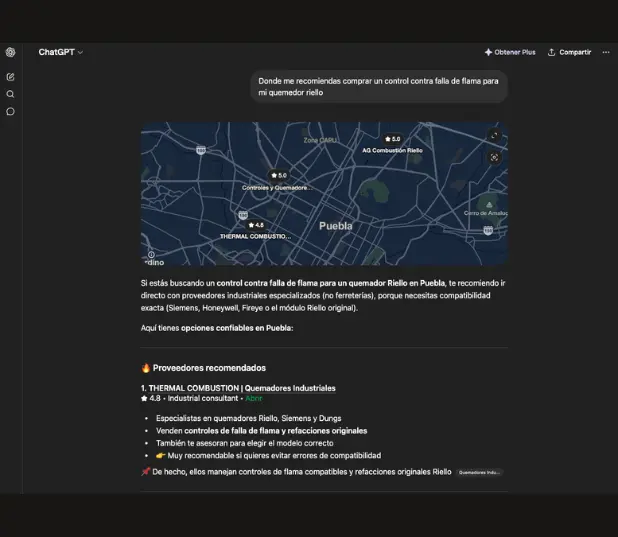This screenshot has width=618, height=537.
Task: Open the ChatGPT model selector dropdown
Action: (x=60, y=52)
